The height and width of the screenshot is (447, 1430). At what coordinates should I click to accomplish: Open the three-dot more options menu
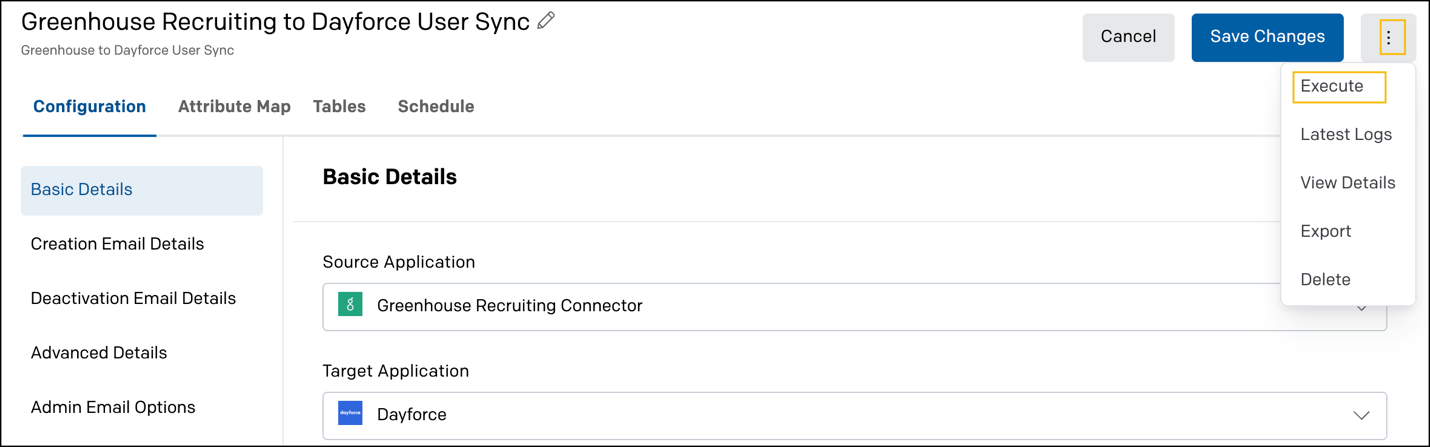[1388, 38]
